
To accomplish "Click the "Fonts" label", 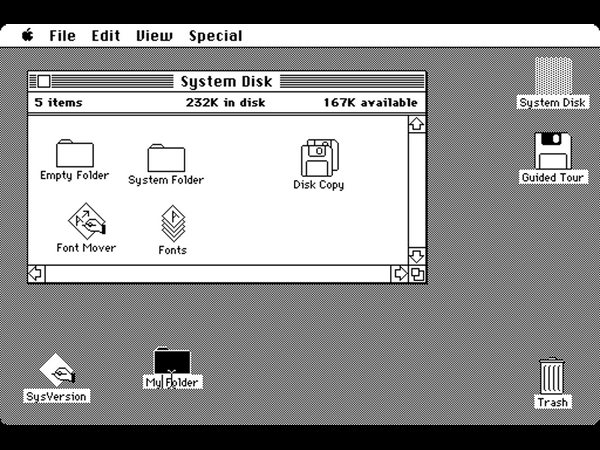I will (x=173, y=250).
